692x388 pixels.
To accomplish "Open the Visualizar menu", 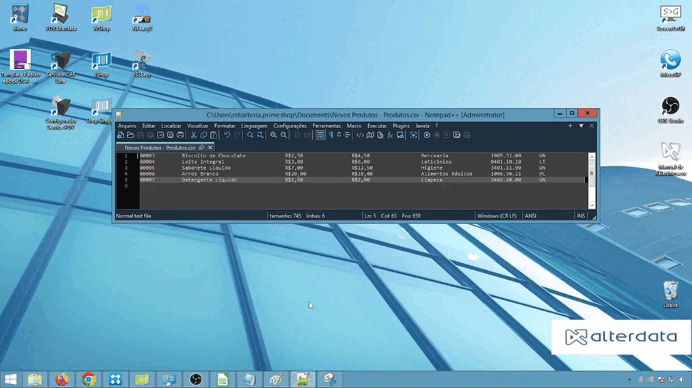I will 198,126.
